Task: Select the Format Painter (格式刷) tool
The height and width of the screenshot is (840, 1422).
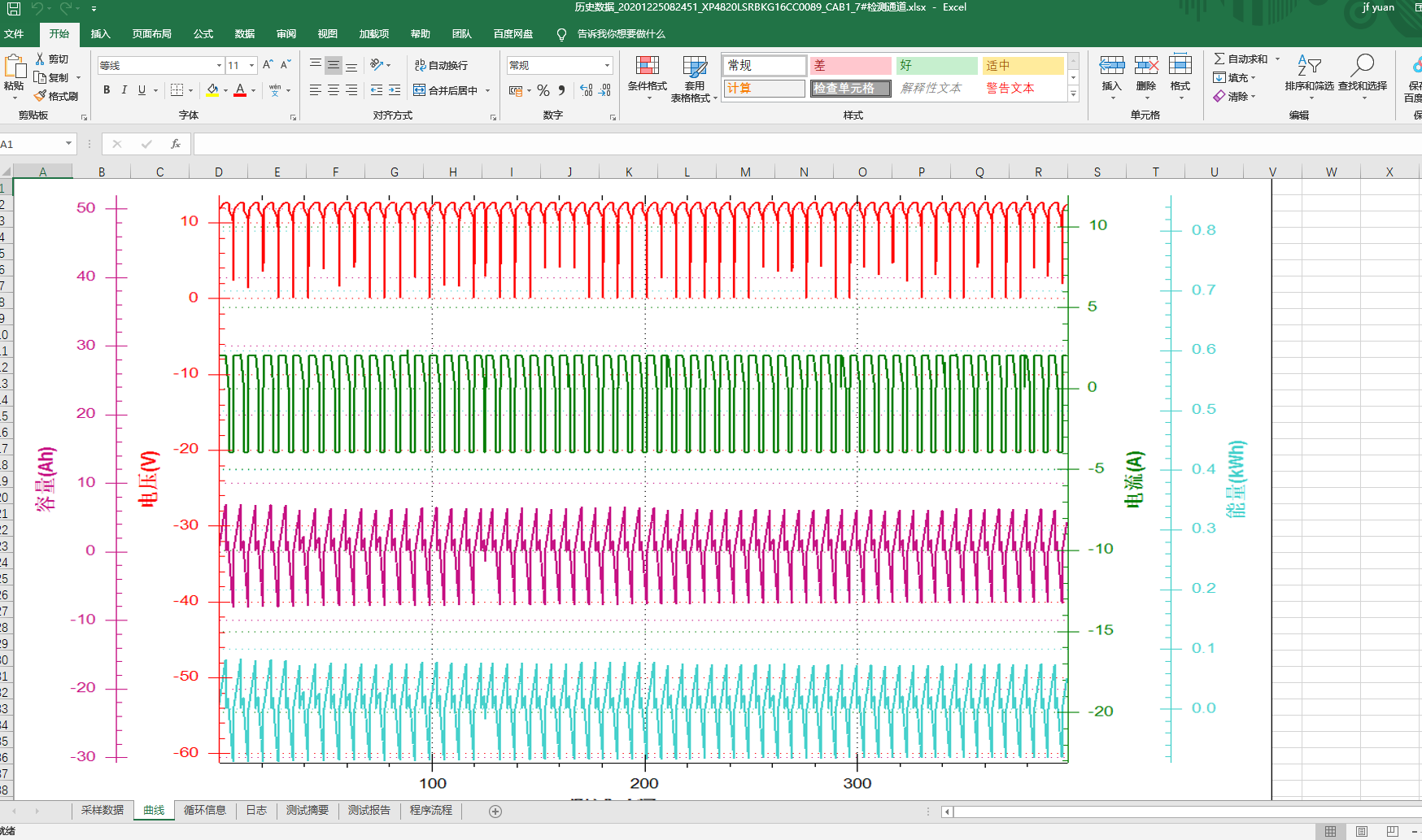Action: pyautogui.click(x=56, y=96)
